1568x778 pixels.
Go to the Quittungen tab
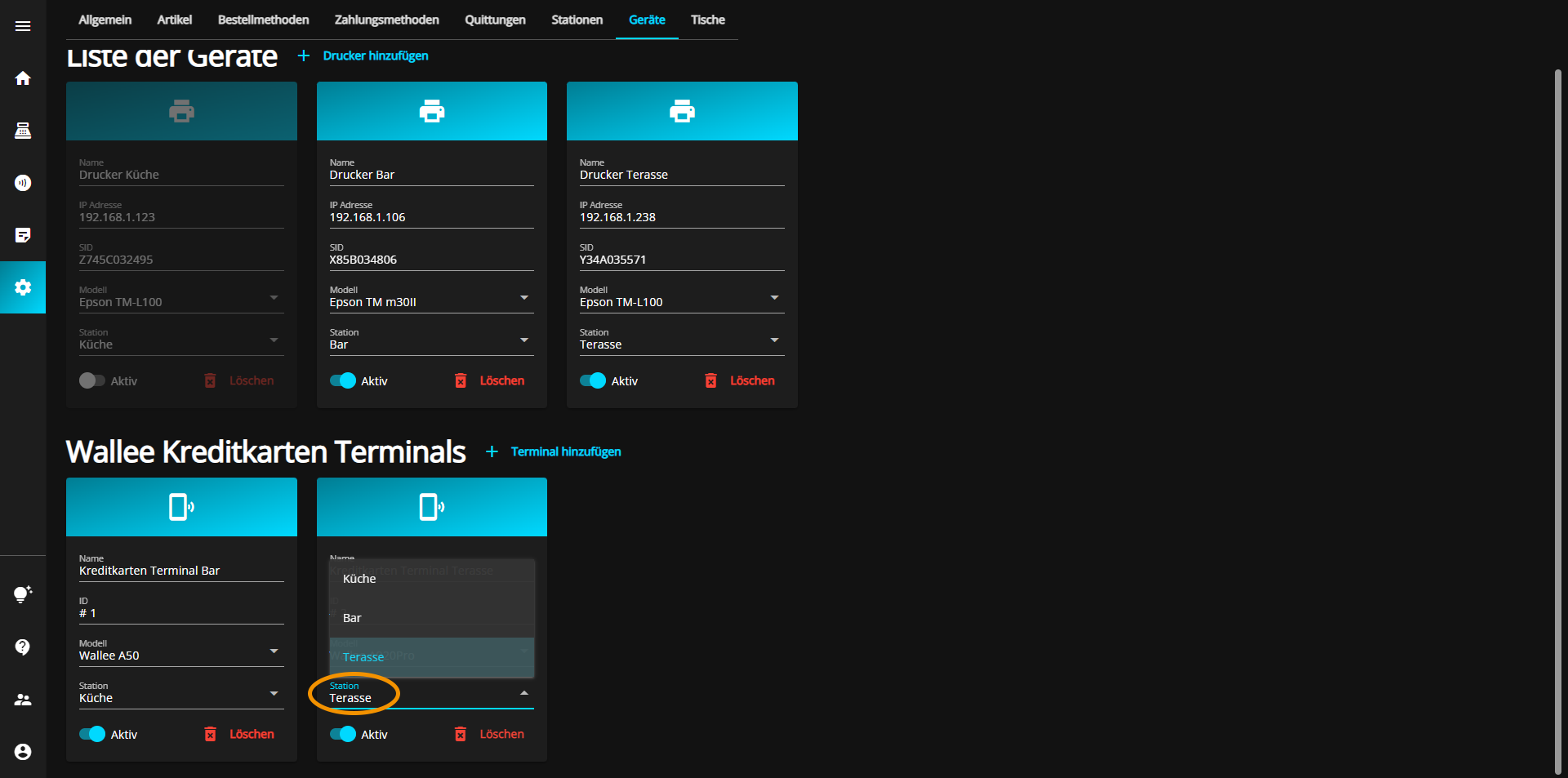click(496, 20)
